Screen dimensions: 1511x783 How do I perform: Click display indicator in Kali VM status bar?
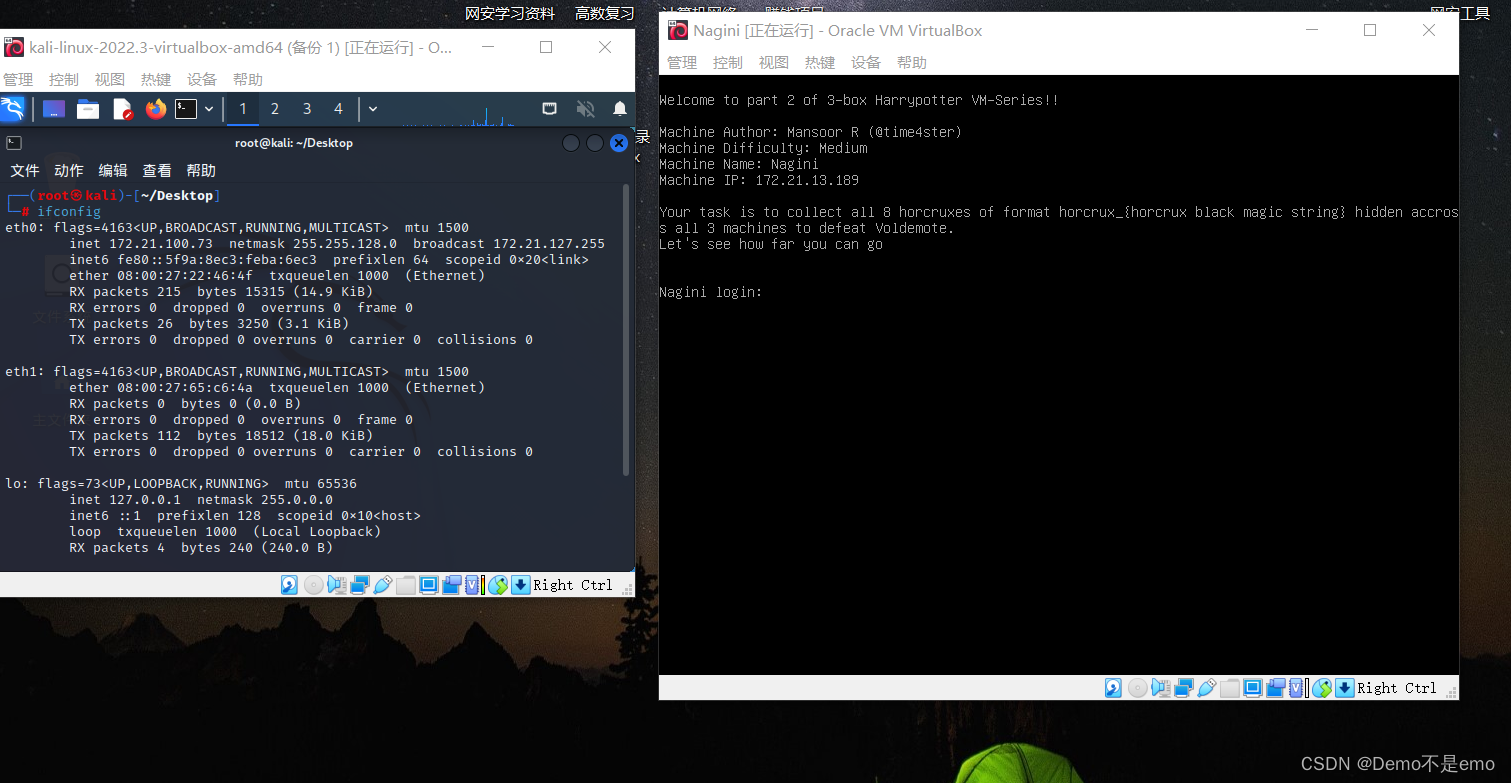click(429, 585)
